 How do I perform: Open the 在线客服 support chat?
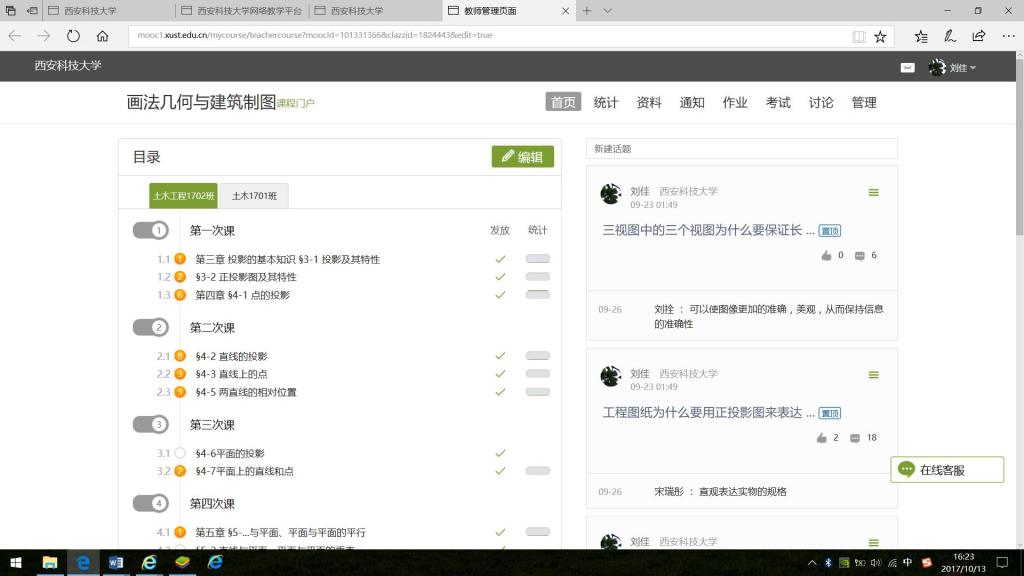[946, 470]
